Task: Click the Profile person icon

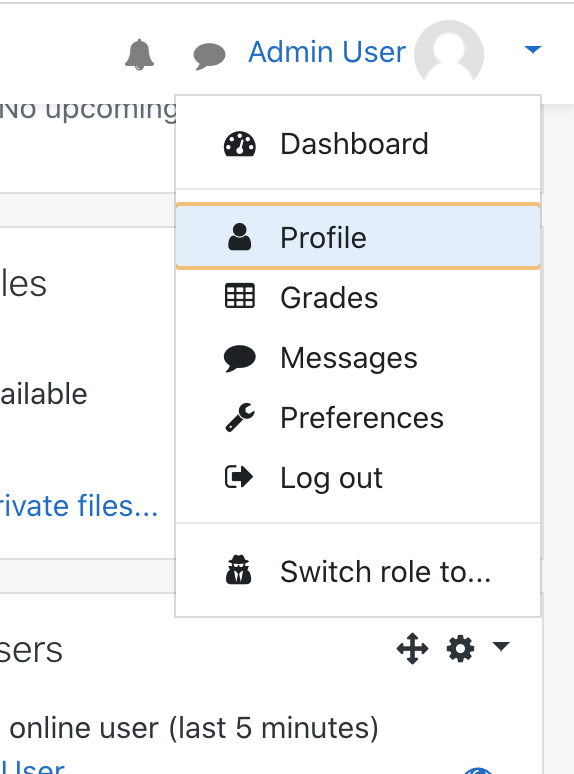Action: coord(239,237)
